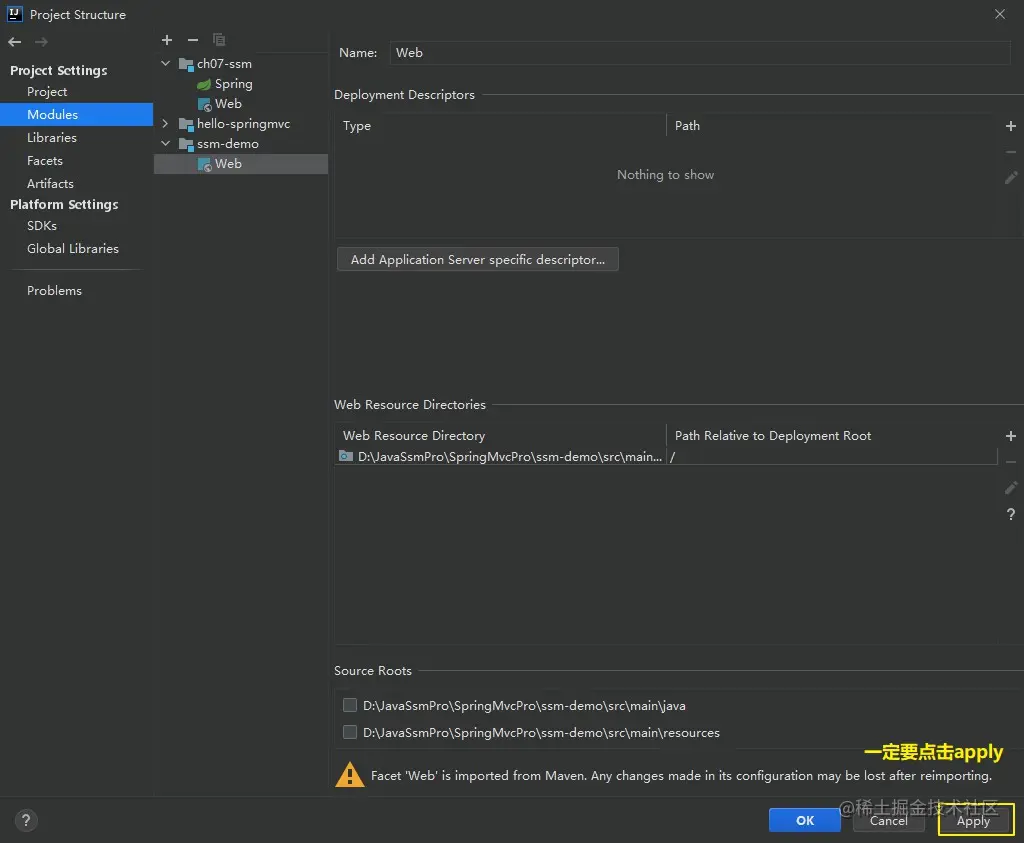
Task: Open Artifacts settings page
Action: [x=50, y=183]
